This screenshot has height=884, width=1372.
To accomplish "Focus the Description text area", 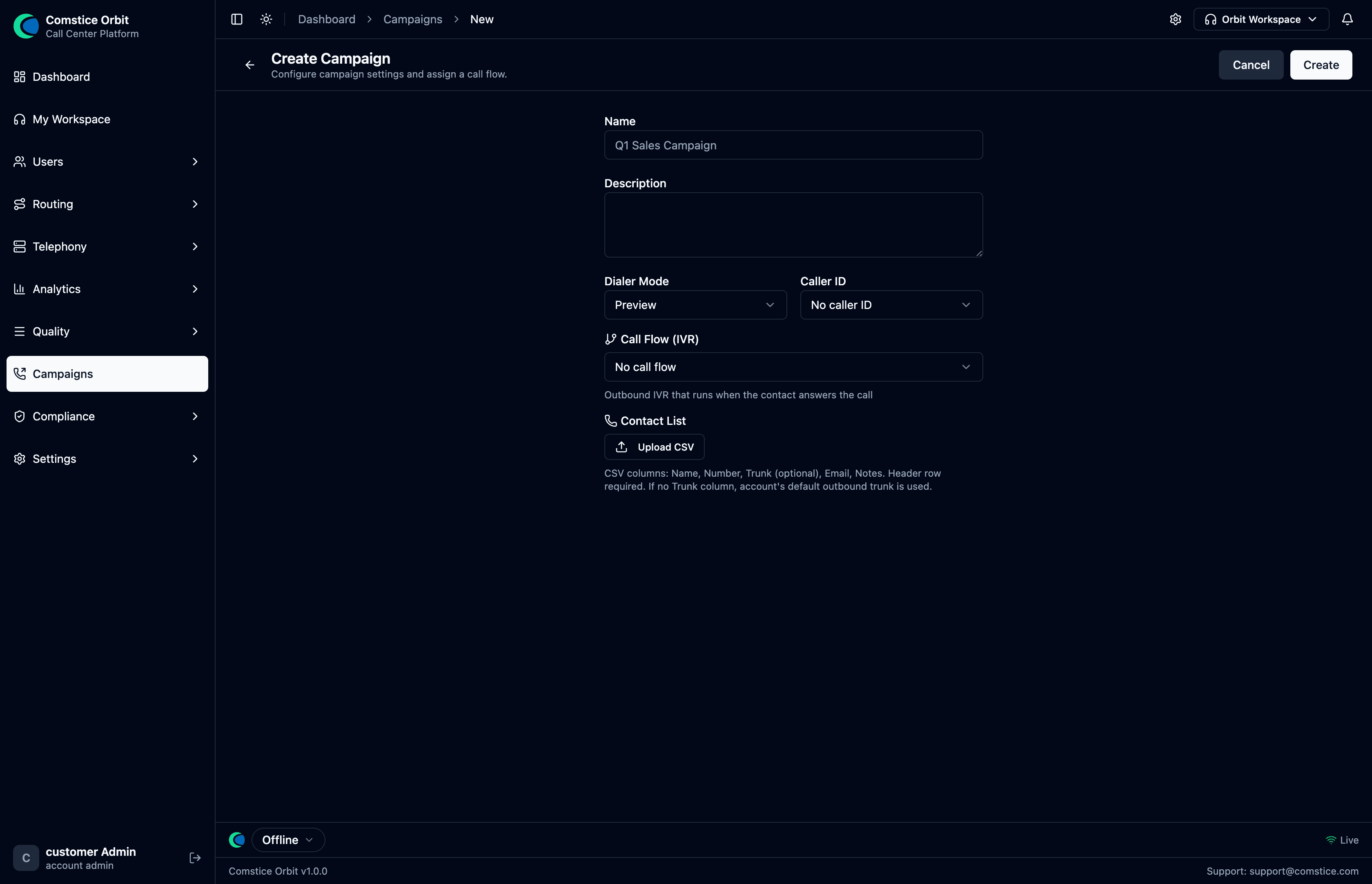I will (x=794, y=225).
